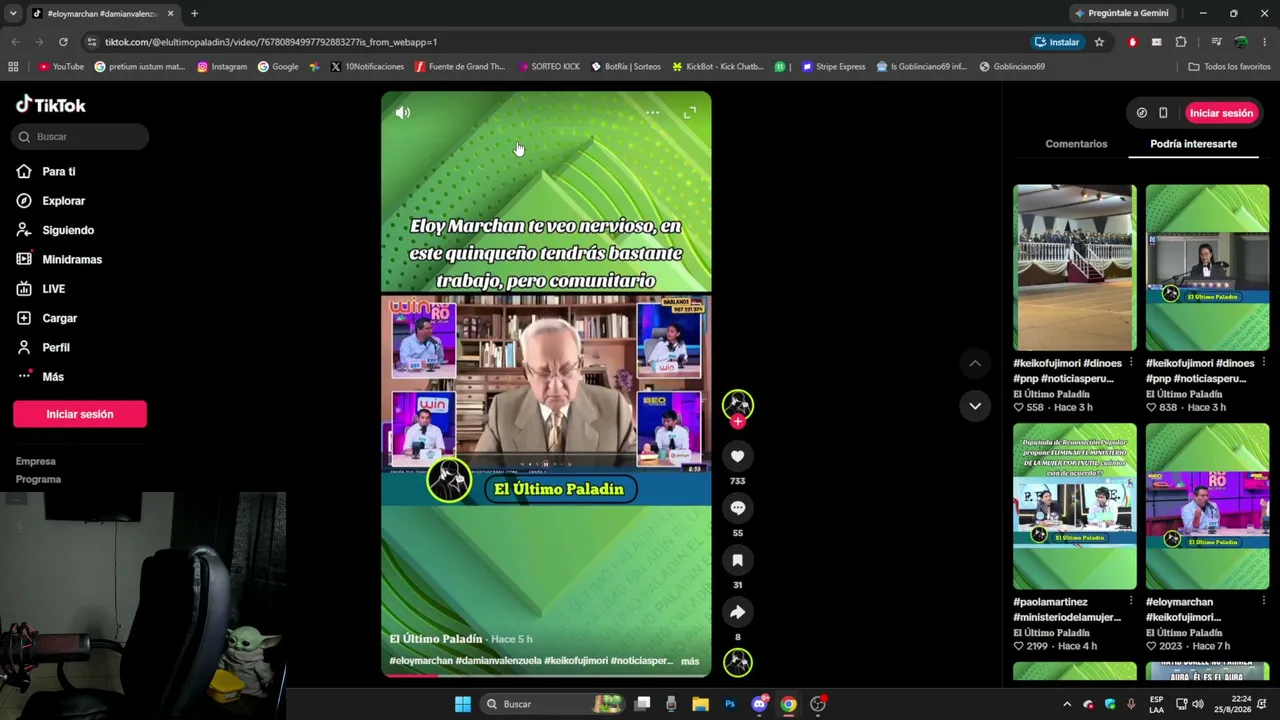Open the get-app phone icon in the header

click(1163, 113)
